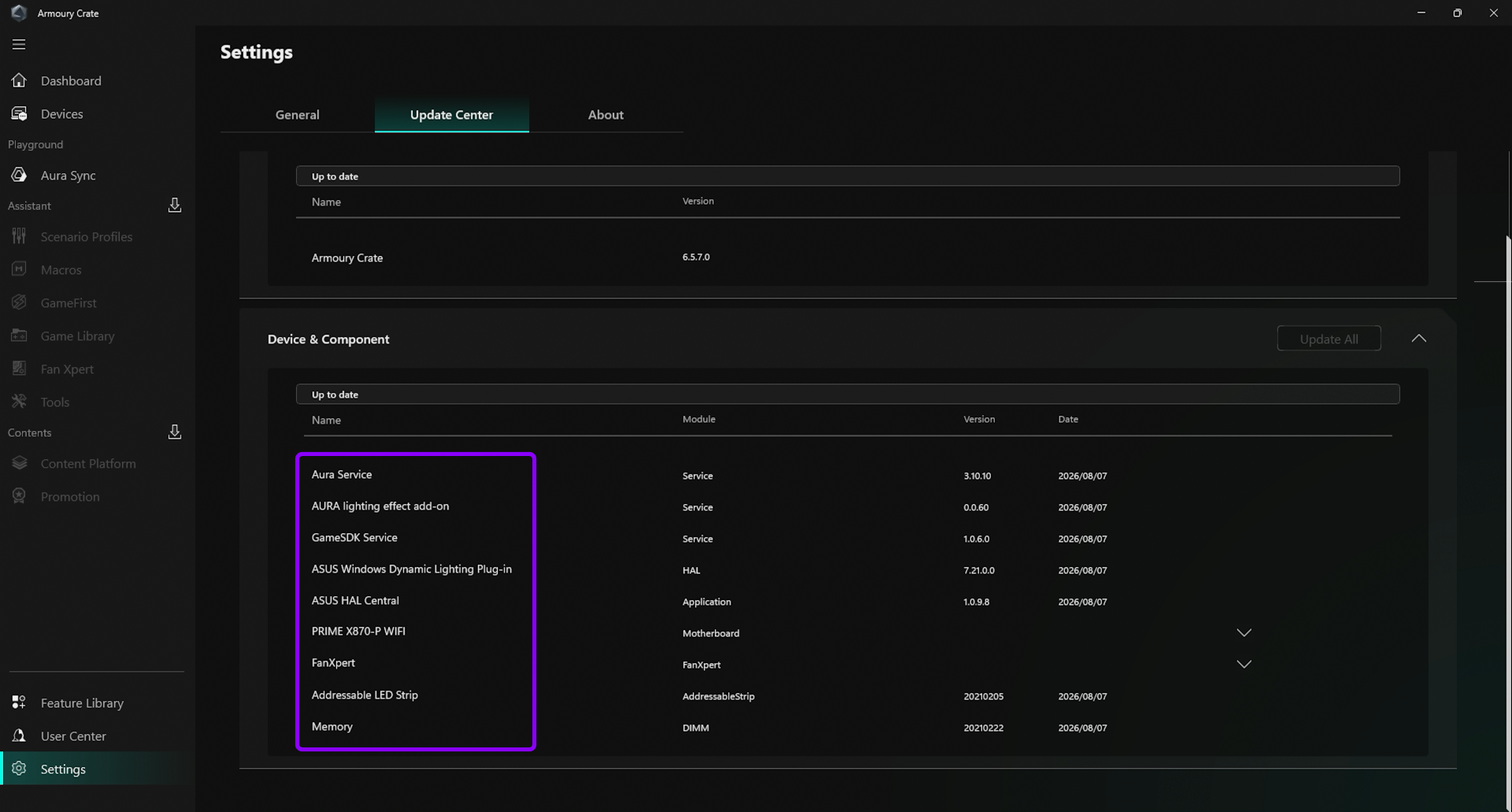Click the AddressableStrip module cell
Image resolution: width=1512 pixels, height=812 pixels.
(718, 697)
